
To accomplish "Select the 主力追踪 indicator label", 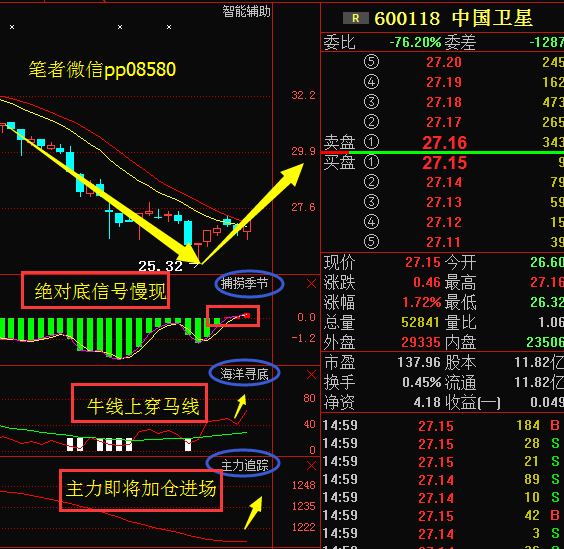I will tap(245, 466).
